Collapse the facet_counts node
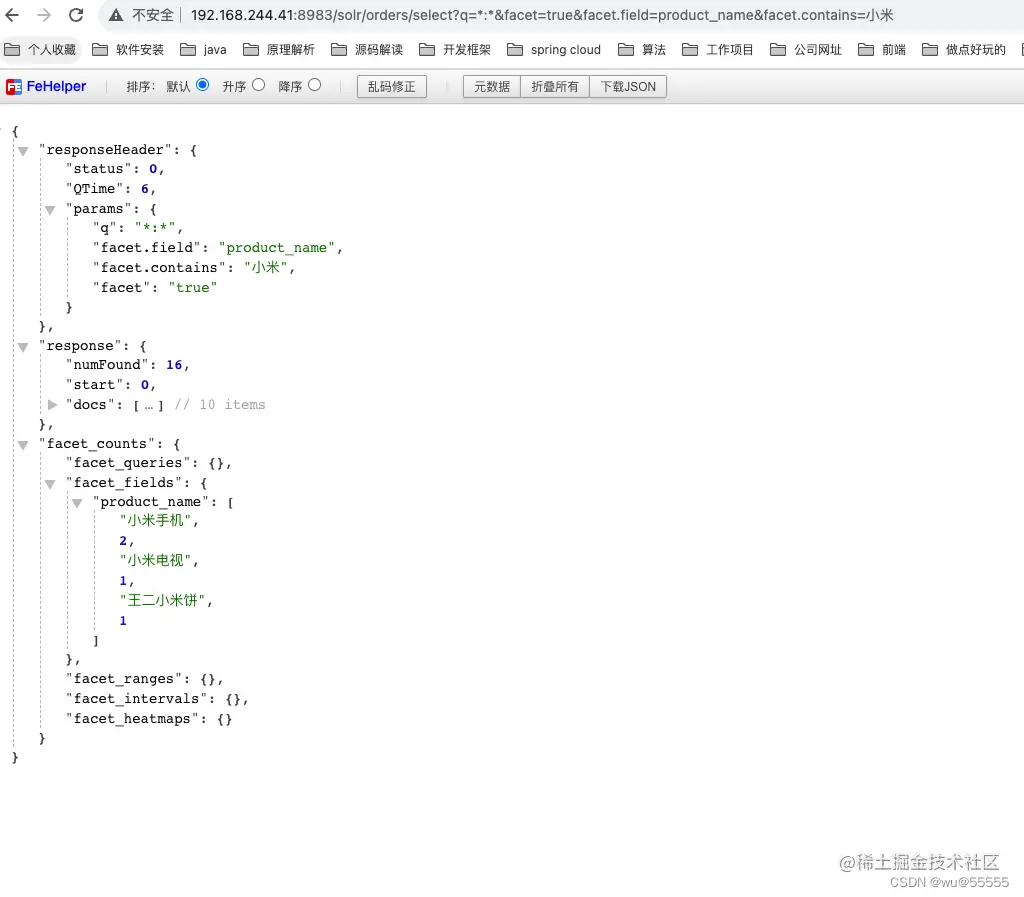Viewport: 1024px width, 897px height. pyautogui.click(x=23, y=445)
